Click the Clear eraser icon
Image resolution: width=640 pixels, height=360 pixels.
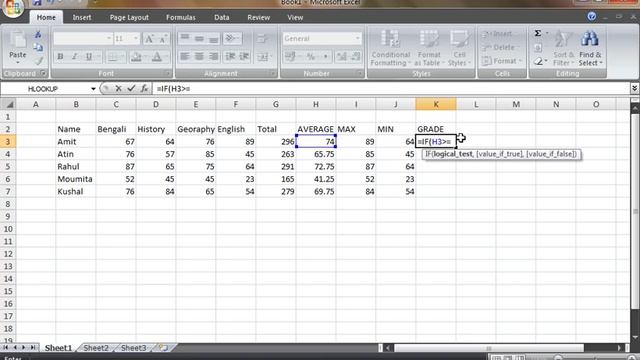(538, 61)
